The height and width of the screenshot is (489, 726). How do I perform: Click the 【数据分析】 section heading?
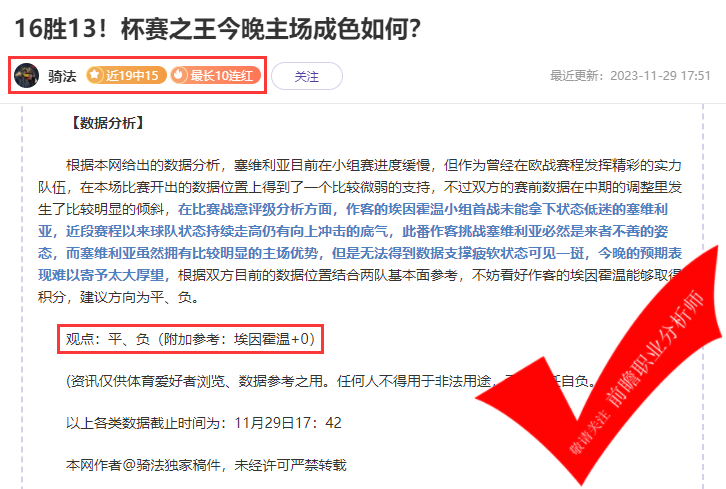tap(107, 123)
